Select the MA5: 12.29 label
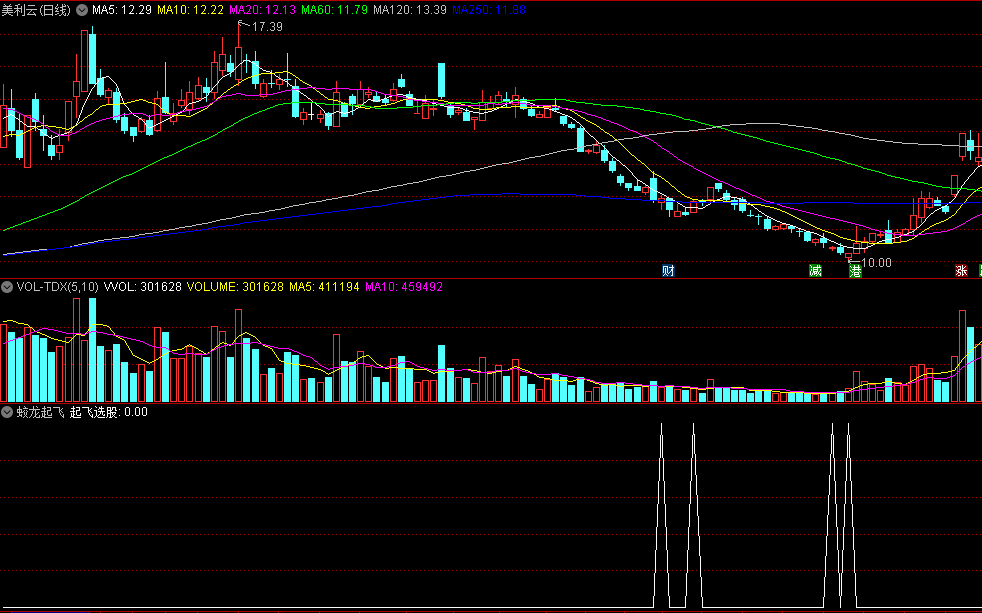The height and width of the screenshot is (613, 982). (122, 10)
